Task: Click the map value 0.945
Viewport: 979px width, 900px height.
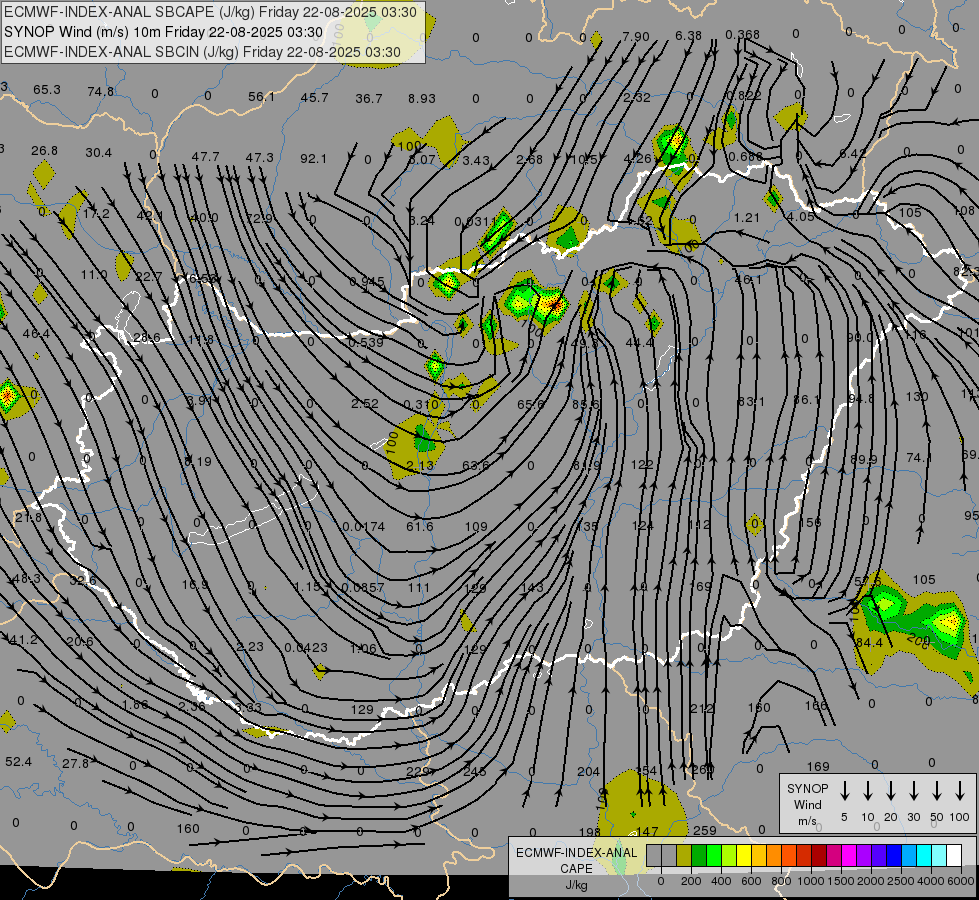Action: pos(367,282)
